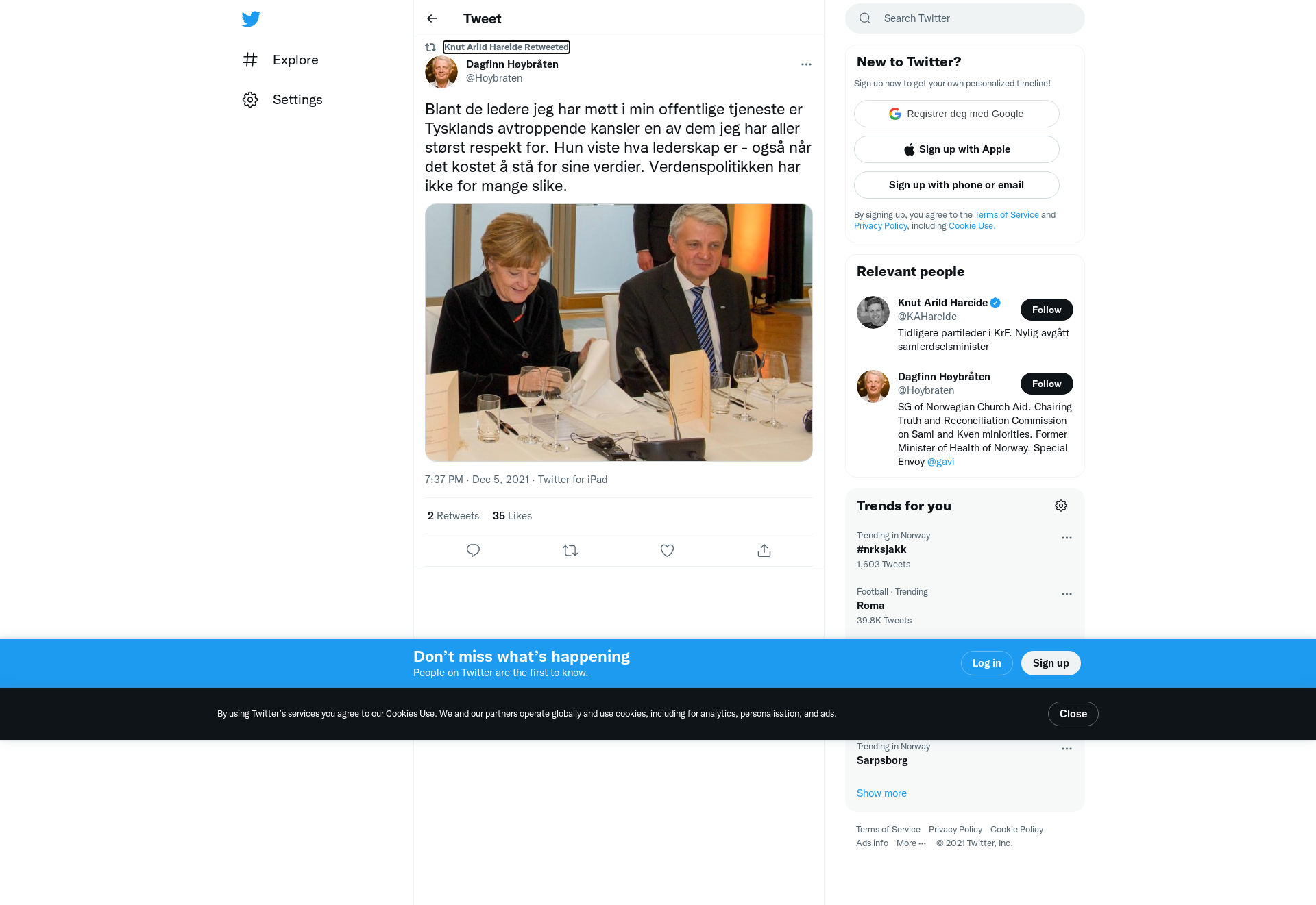Follow Knut Arild Hareide
This screenshot has height=905, width=1316.
click(1047, 310)
